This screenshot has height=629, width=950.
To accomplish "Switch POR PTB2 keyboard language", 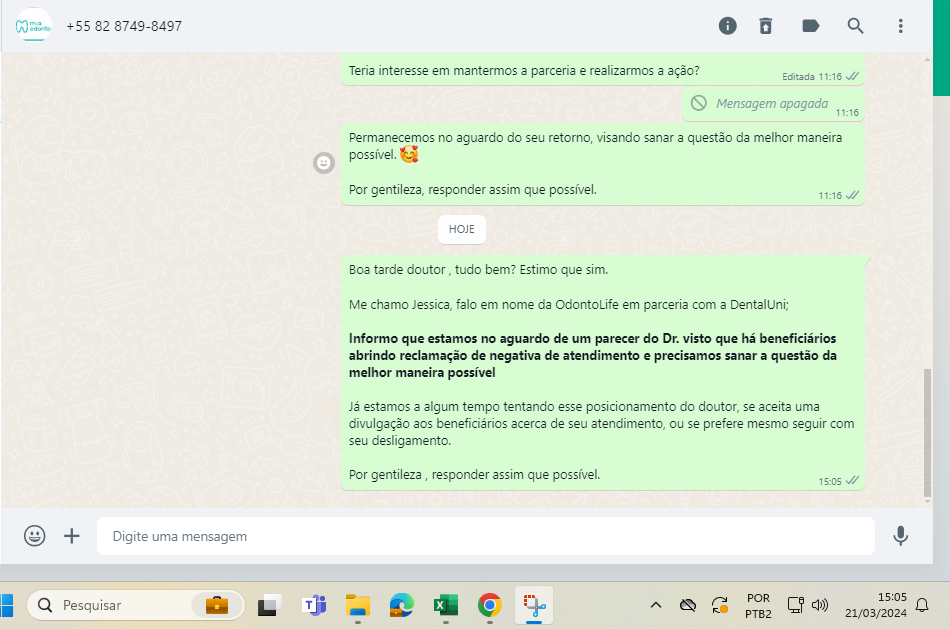I will point(758,605).
